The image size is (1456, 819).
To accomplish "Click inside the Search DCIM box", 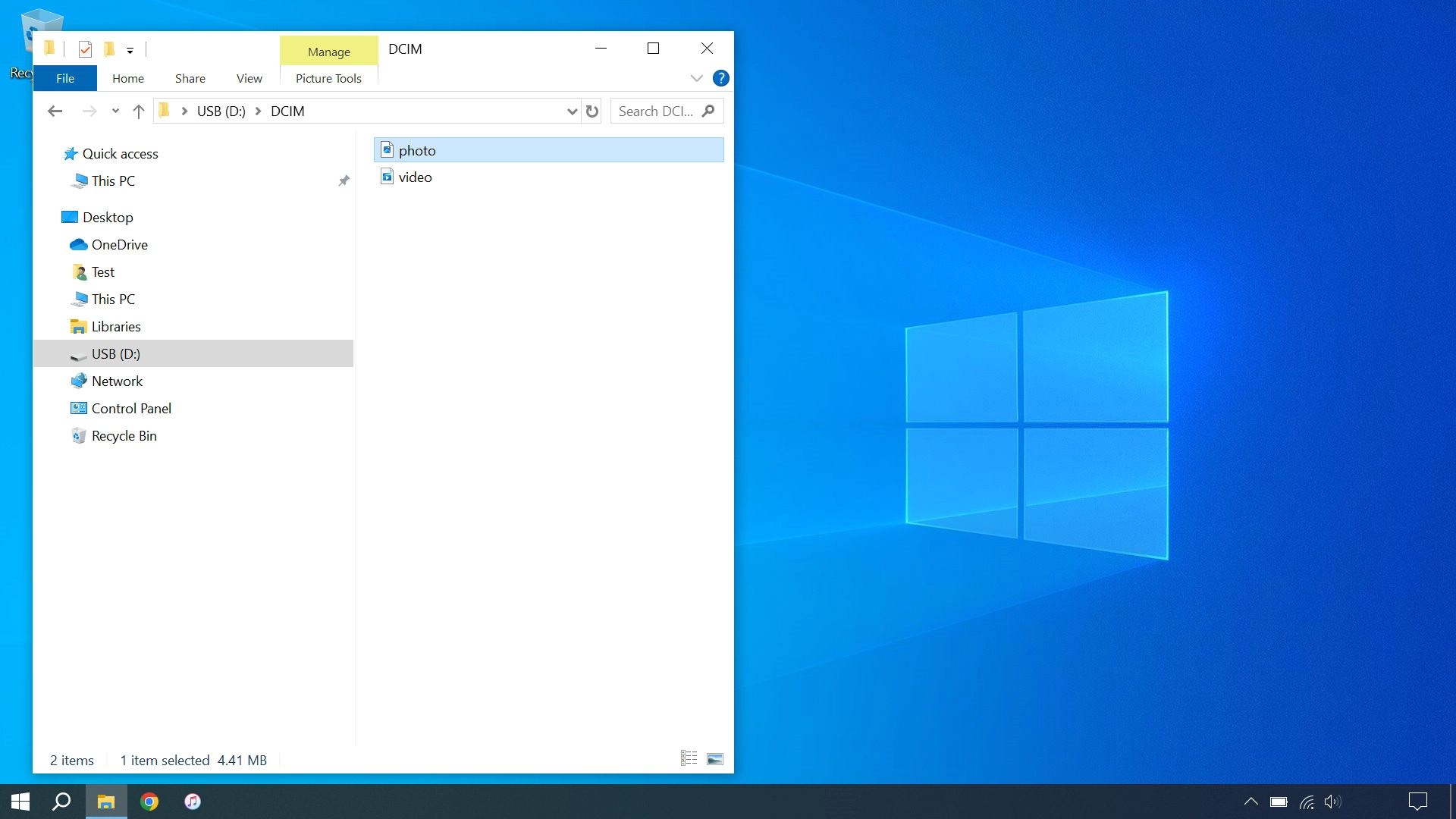I will tap(656, 111).
